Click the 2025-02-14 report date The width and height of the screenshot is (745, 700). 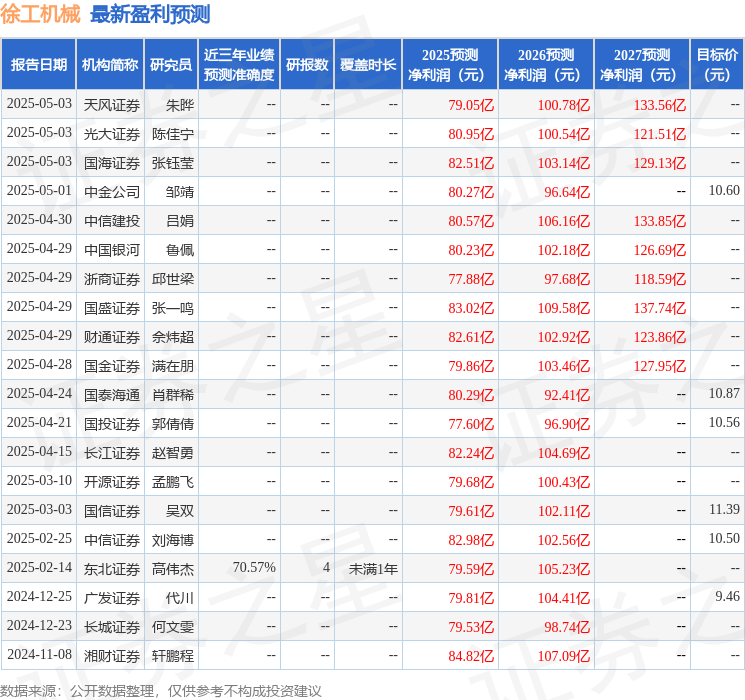click(x=39, y=567)
